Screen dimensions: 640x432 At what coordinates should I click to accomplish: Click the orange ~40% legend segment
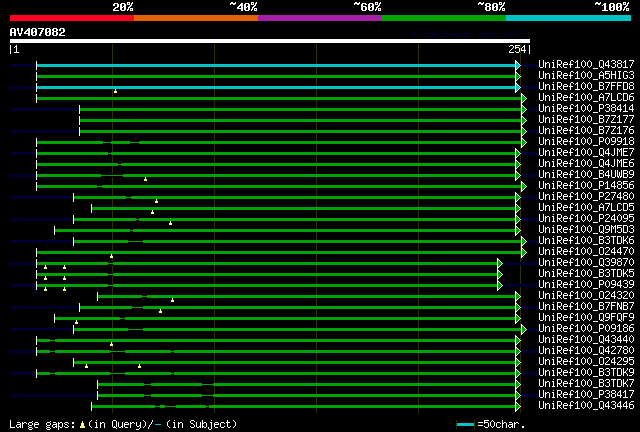196,18
